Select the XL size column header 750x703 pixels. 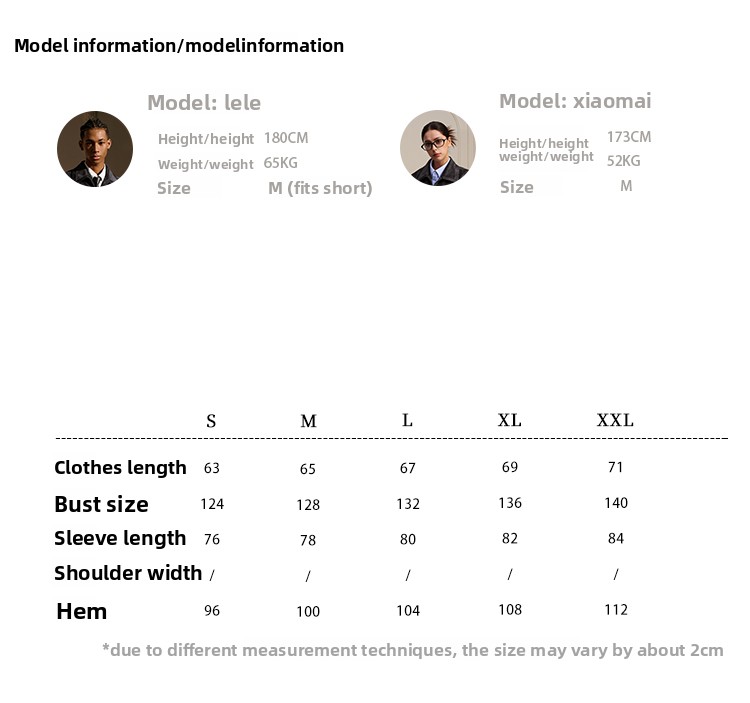click(x=510, y=420)
